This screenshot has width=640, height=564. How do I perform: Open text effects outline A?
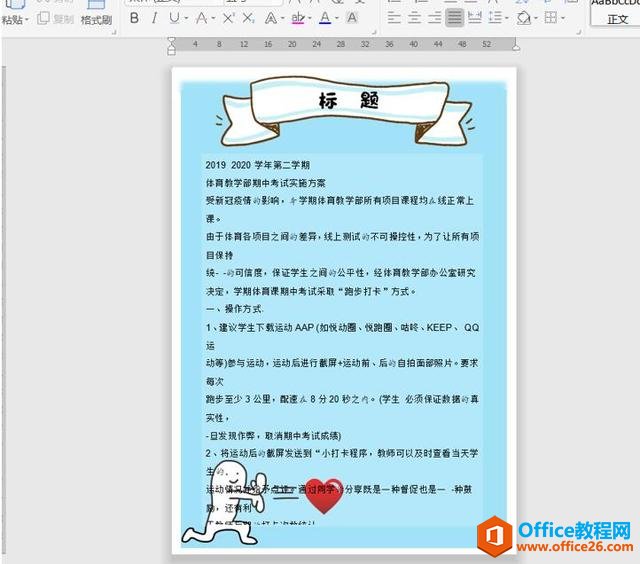point(271,18)
